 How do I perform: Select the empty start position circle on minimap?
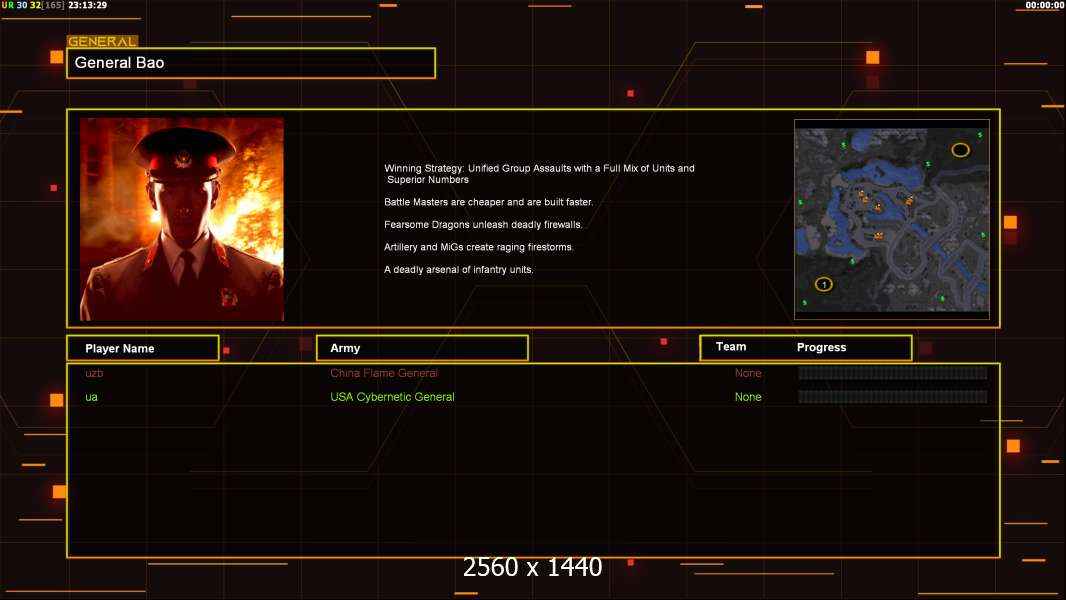(960, 149)
